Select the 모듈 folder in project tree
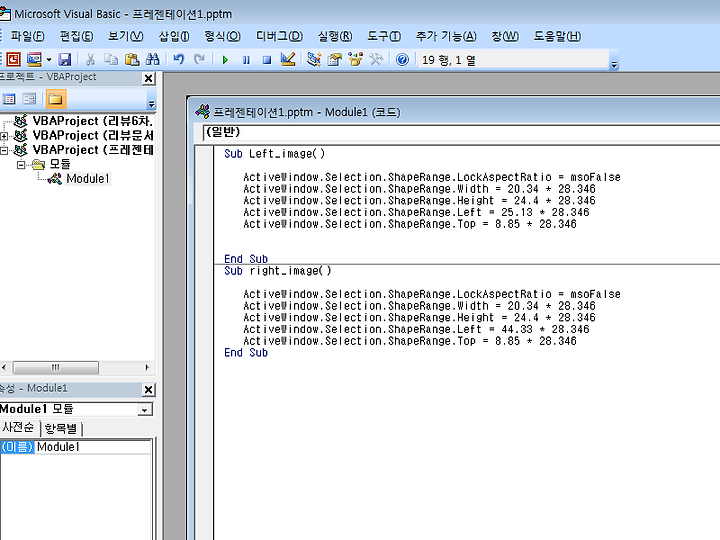The image size is (720, 540). coord(60,164)
